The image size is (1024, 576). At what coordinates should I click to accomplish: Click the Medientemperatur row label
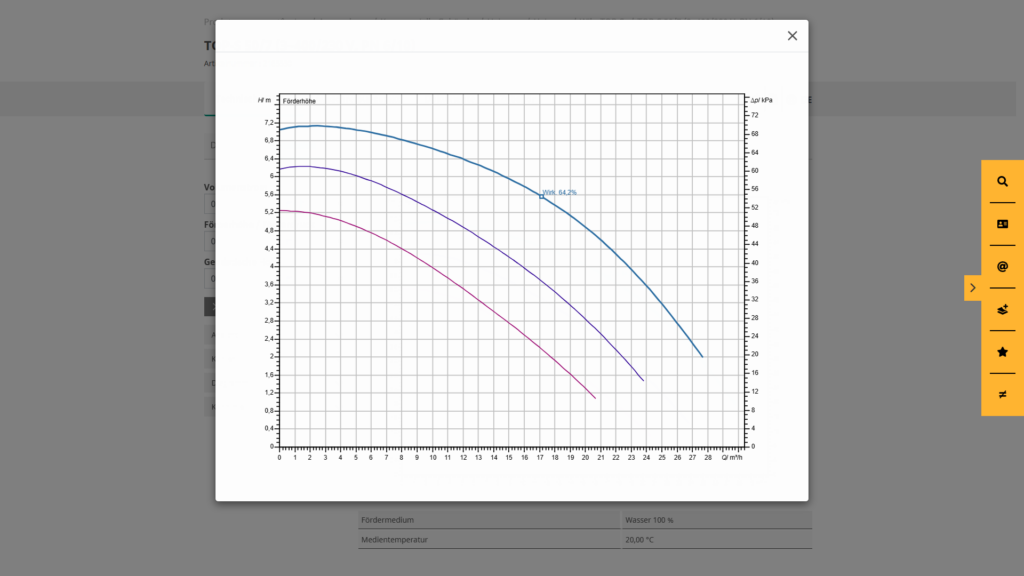(x=394, y=540)
